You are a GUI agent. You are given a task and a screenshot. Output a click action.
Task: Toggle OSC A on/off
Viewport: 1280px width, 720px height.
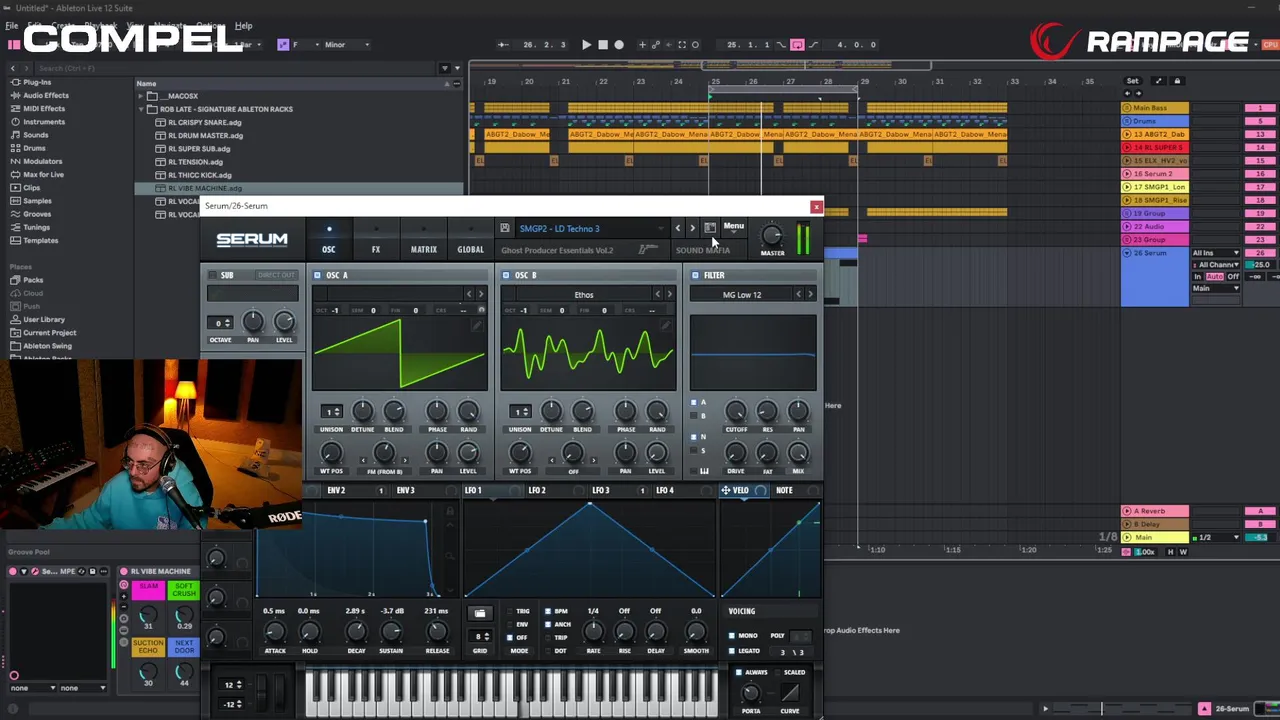[x=318, y=275]
